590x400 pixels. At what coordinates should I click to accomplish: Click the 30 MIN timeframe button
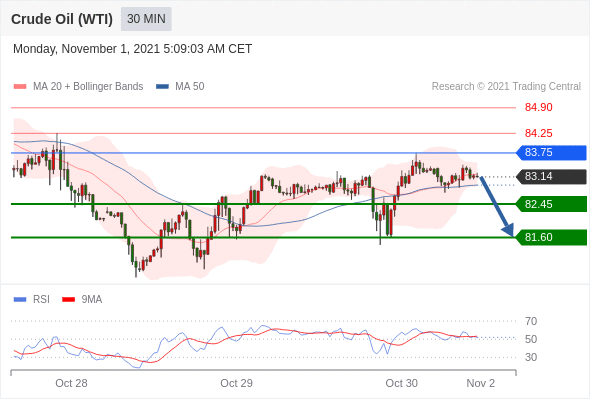tap(146, 19)
